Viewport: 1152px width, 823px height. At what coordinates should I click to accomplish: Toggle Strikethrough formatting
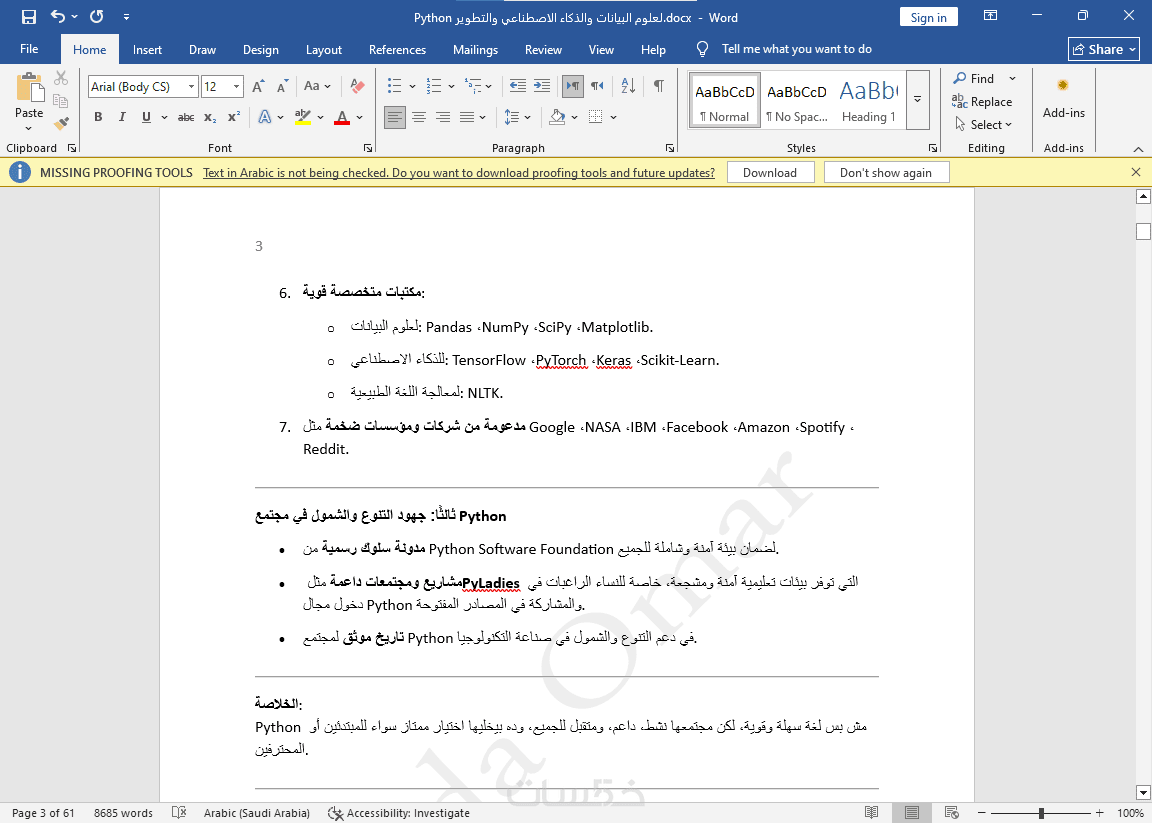tap(186, 117)
